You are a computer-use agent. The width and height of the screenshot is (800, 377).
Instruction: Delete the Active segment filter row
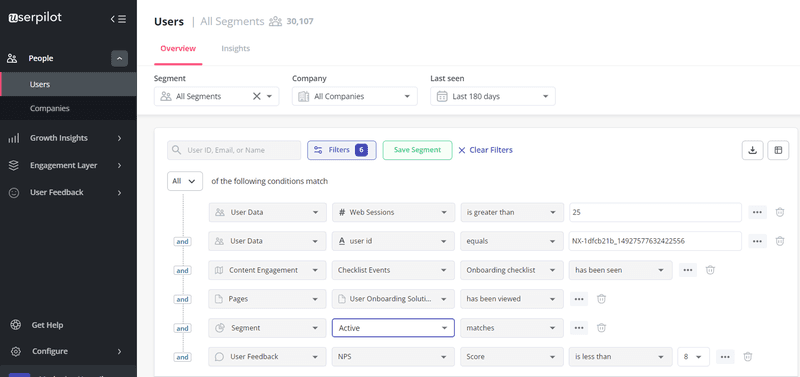point(602,328)
